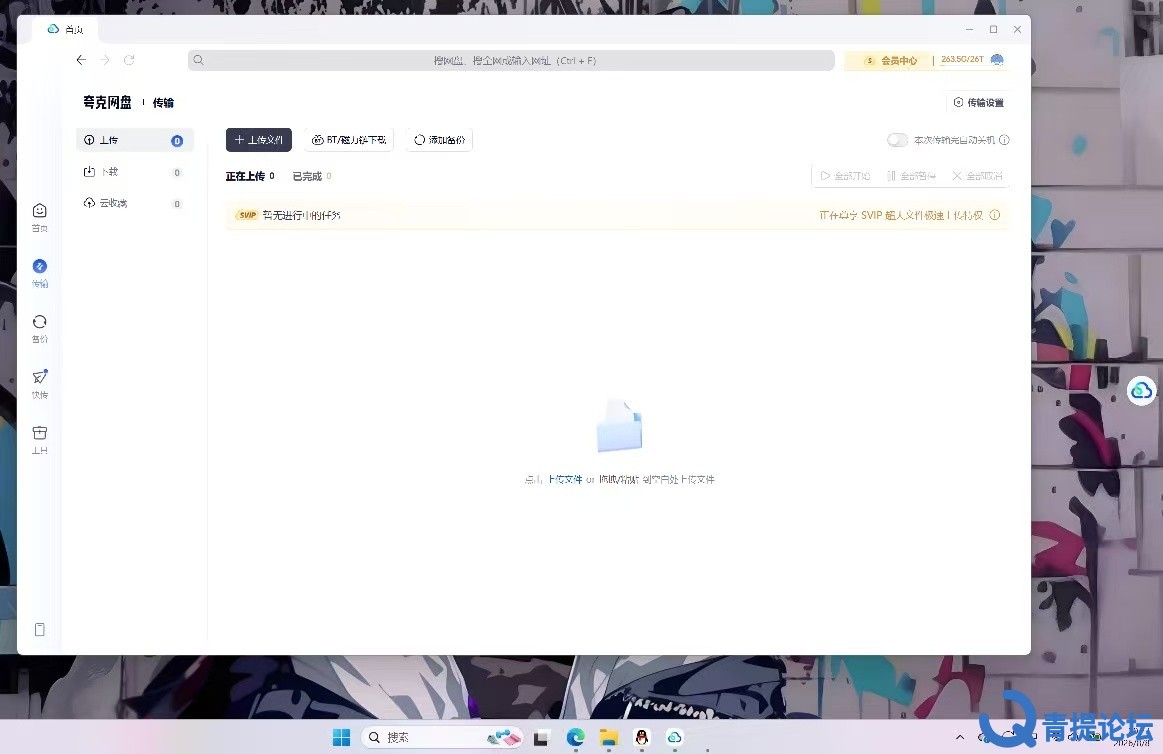Click the BT/磁力链下载 button
Screen dimensions: 1163x754
349,140
